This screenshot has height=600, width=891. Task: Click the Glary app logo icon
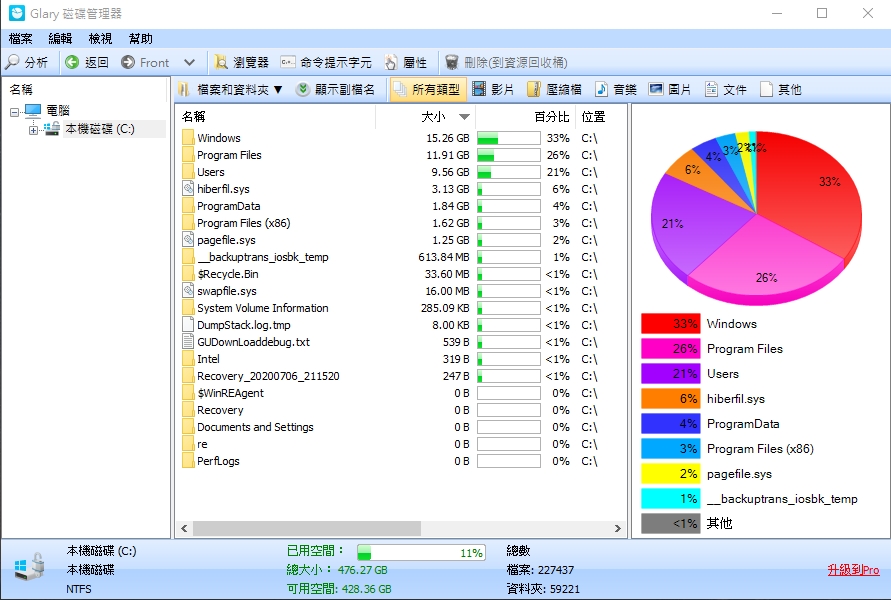pyautogui.click(x=16, y=13)
